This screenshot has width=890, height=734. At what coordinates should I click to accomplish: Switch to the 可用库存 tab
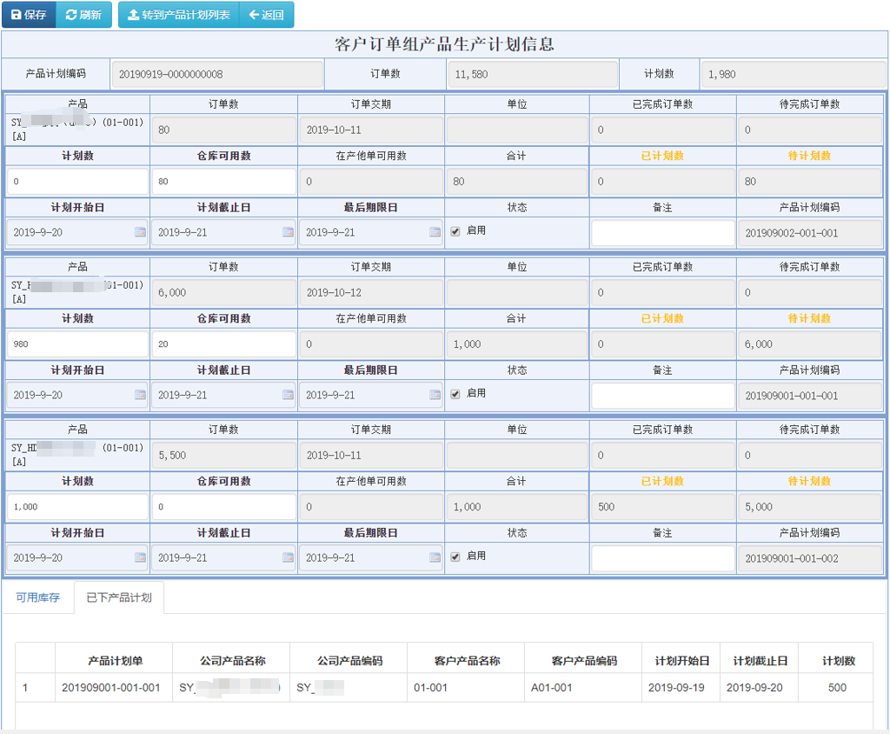38,598
